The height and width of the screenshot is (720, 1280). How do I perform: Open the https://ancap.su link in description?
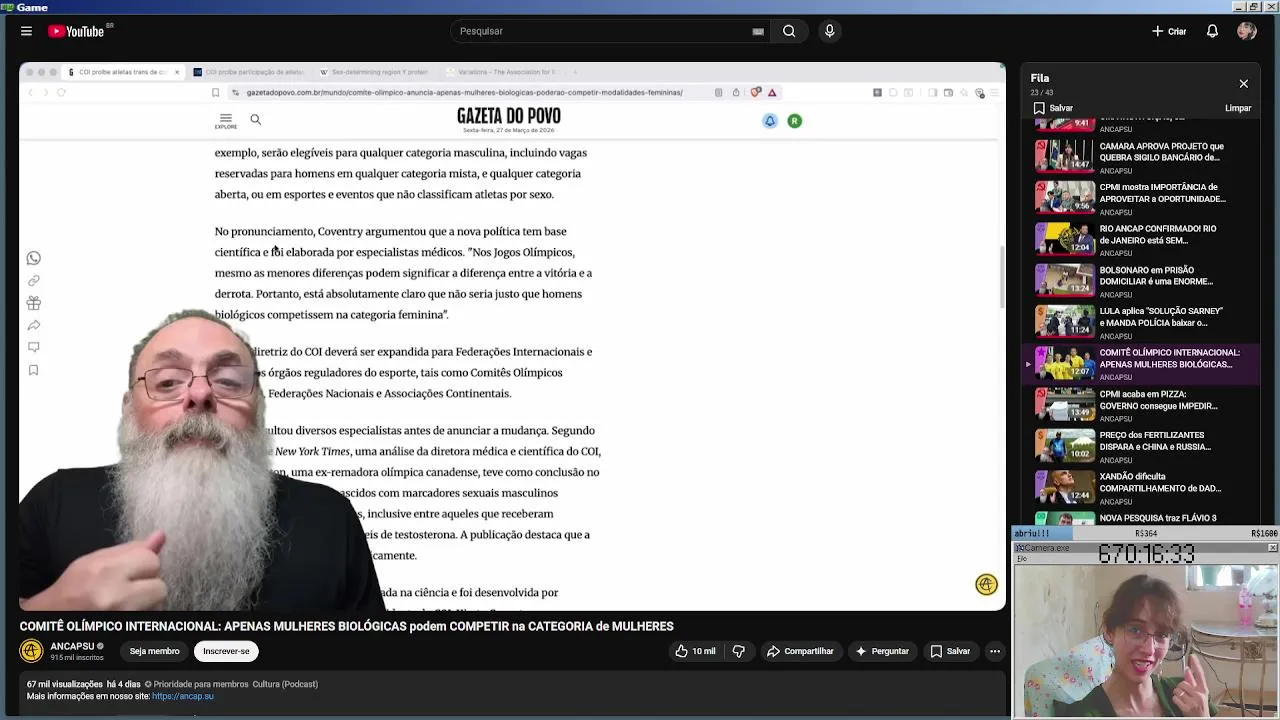[183, 696]
